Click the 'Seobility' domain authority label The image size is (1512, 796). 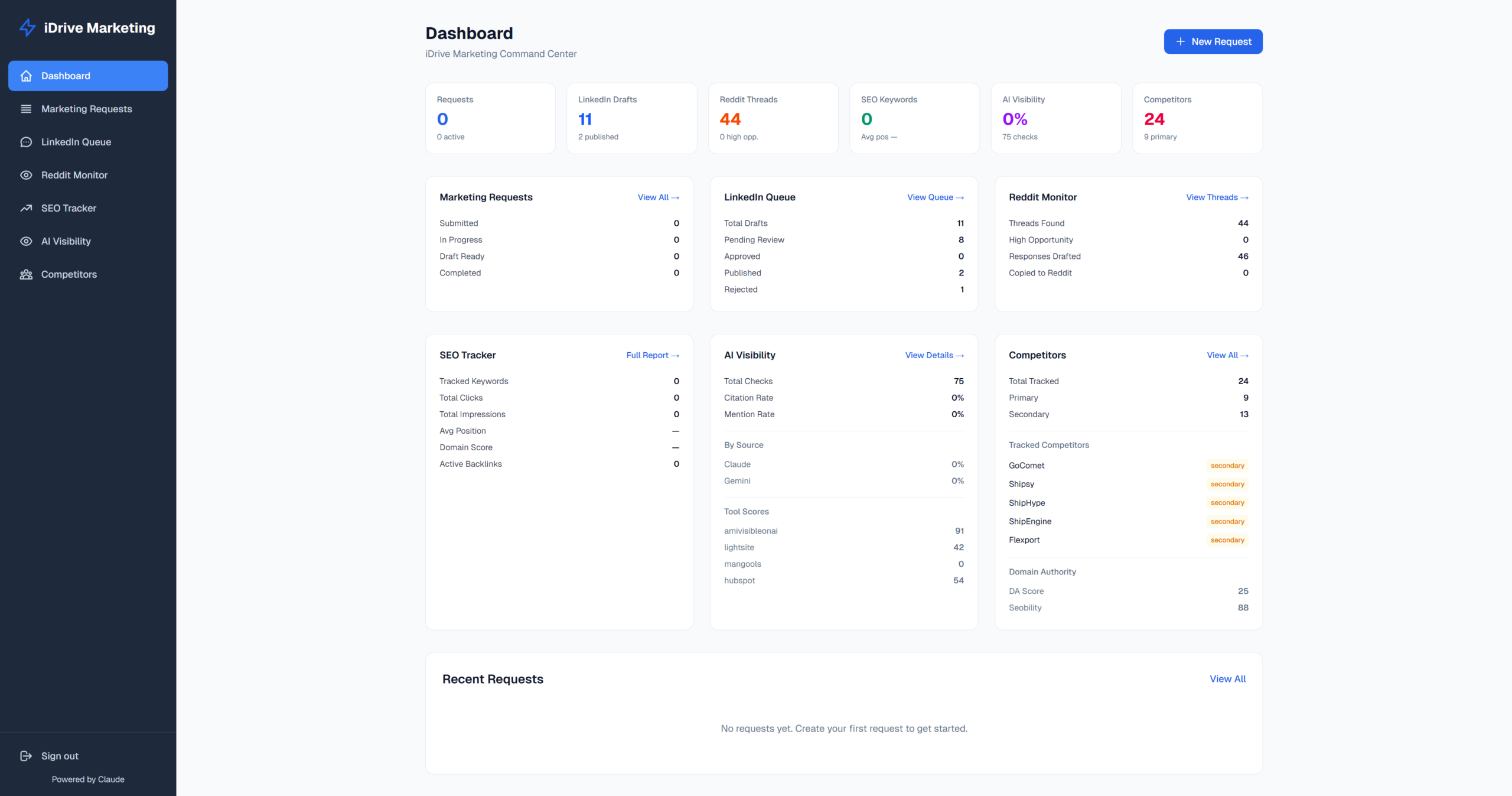click(1025, 607)
